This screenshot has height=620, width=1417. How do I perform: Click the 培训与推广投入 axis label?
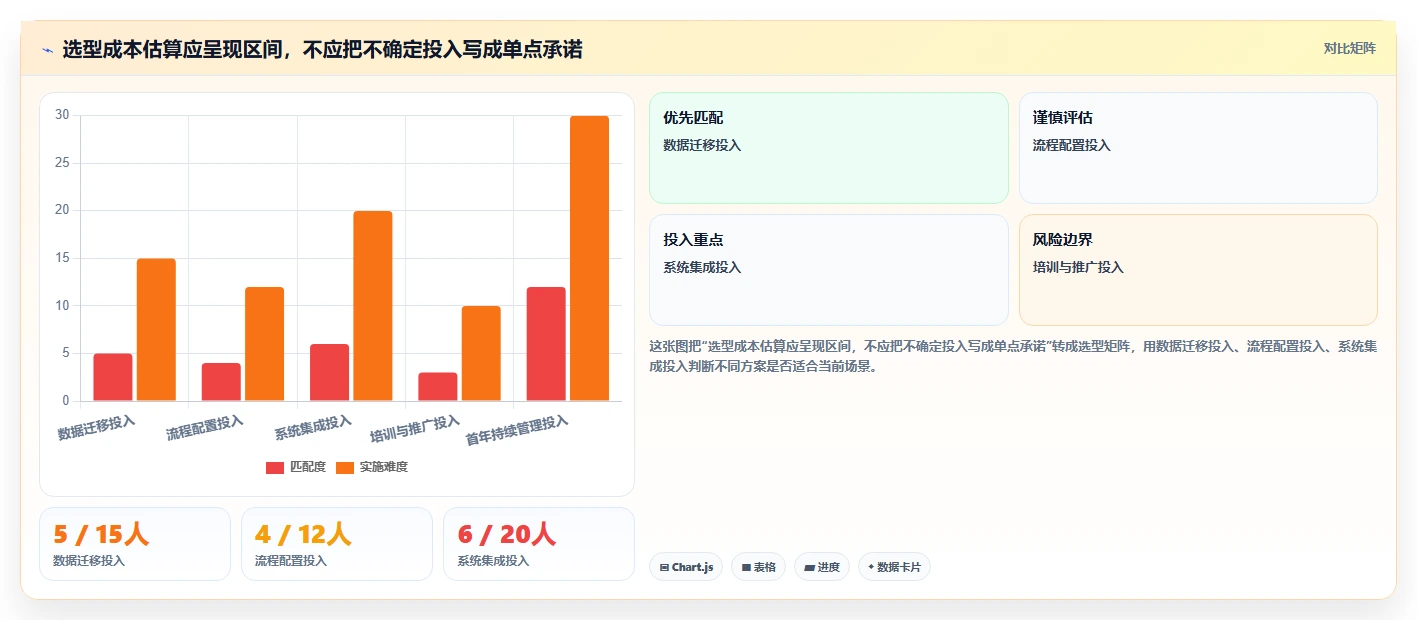click(415, 430)
